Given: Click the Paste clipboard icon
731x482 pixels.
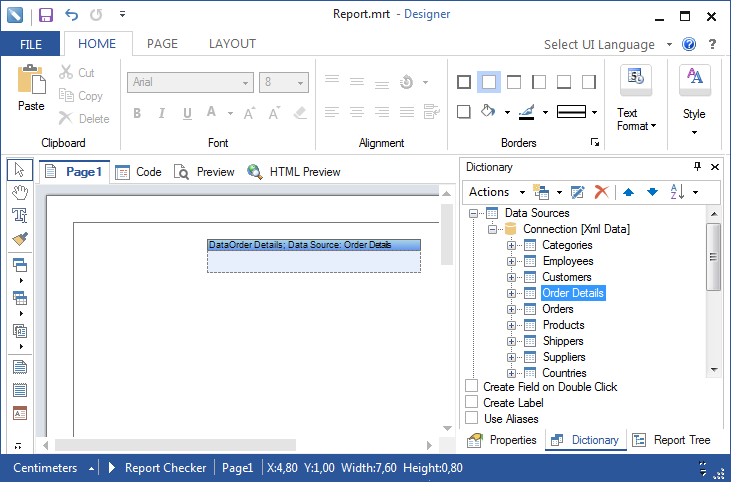Looking at the screenshot, I should pos(31,88).
